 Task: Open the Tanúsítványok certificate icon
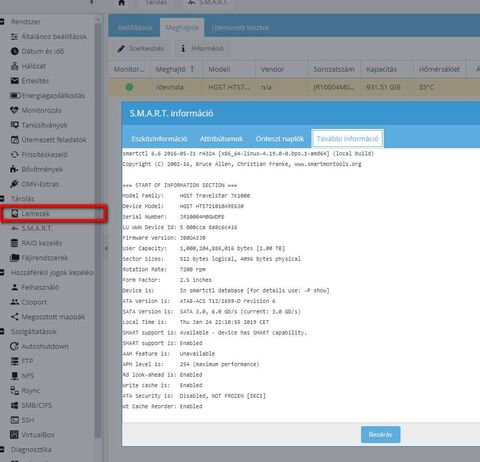(x=14, y=125)
